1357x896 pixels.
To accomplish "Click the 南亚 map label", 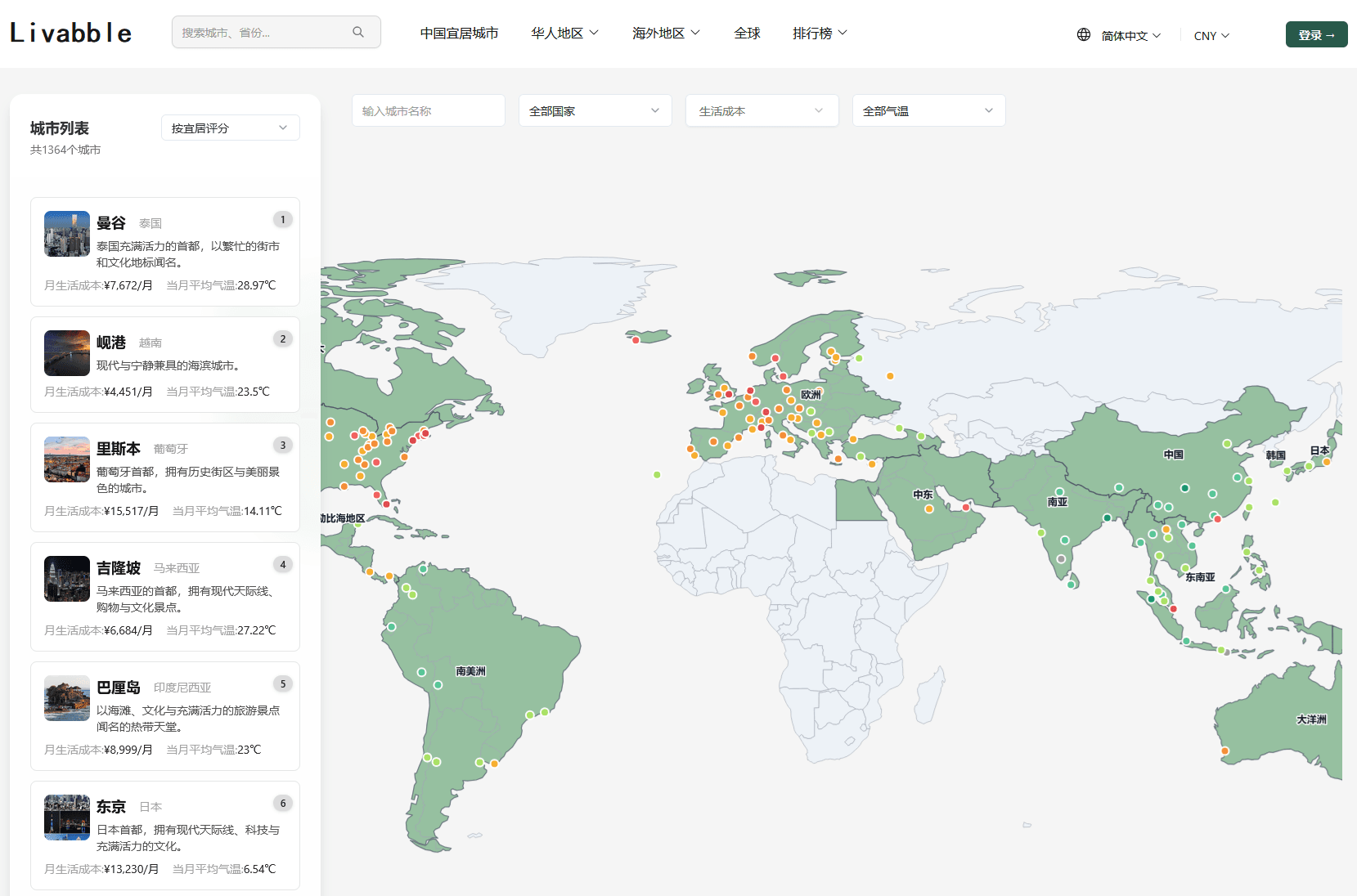I will [x=1058, y=502].
